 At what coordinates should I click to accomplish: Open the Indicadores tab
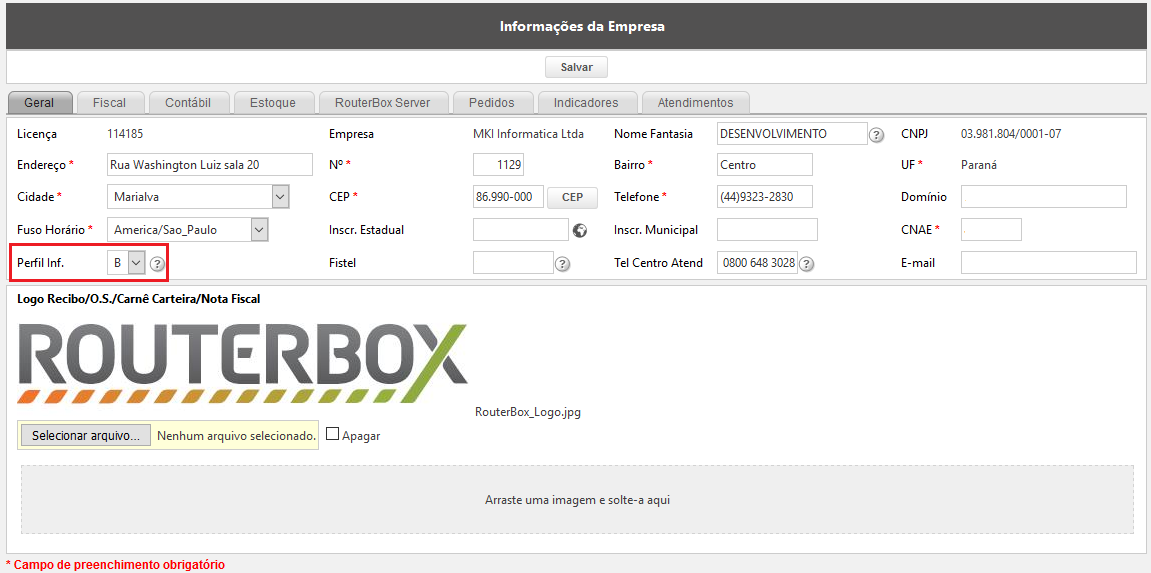tap(586, 103)
